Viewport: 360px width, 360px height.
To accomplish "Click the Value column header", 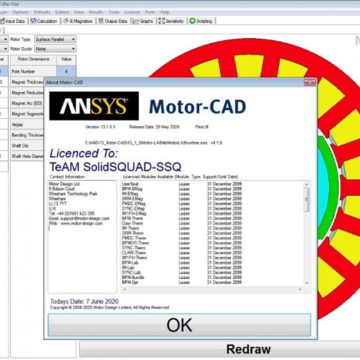I will [x=66, y=59].
